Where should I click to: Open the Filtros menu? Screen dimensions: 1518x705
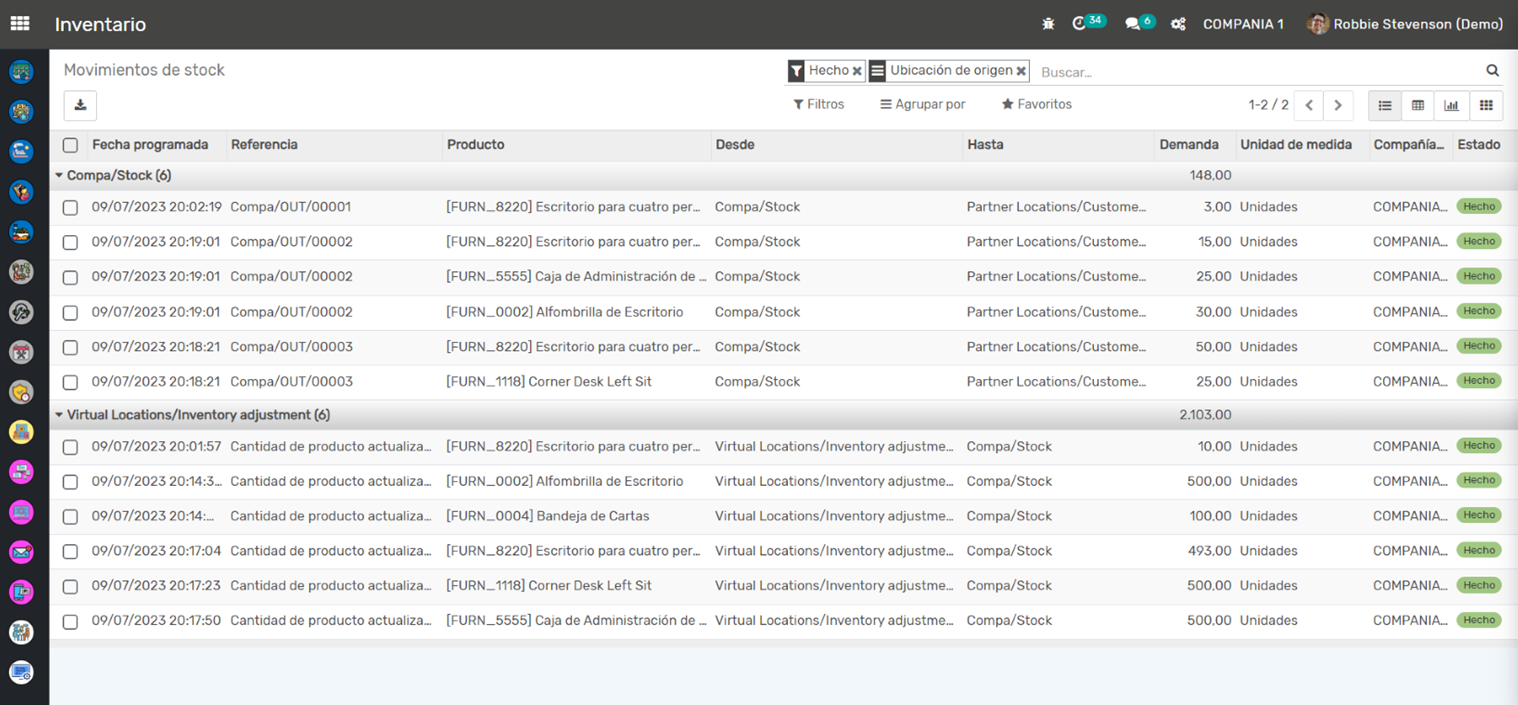click(819, 104)
